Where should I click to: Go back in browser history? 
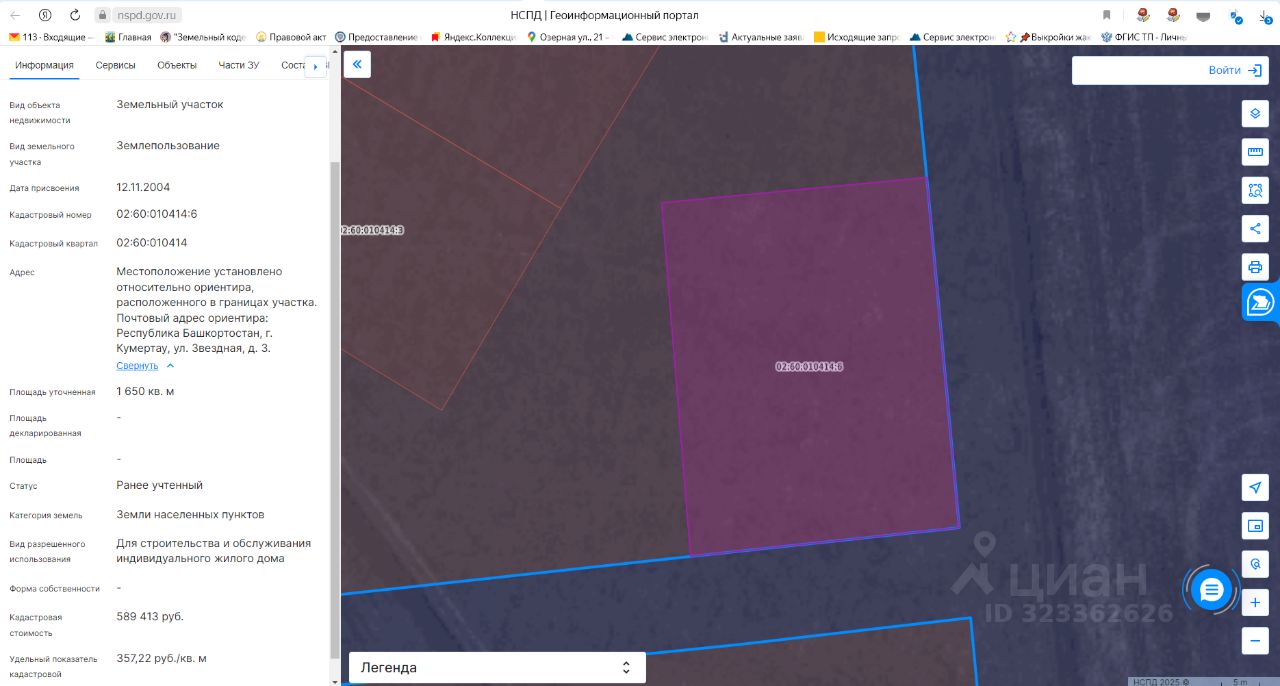click(x=15, y=15)
